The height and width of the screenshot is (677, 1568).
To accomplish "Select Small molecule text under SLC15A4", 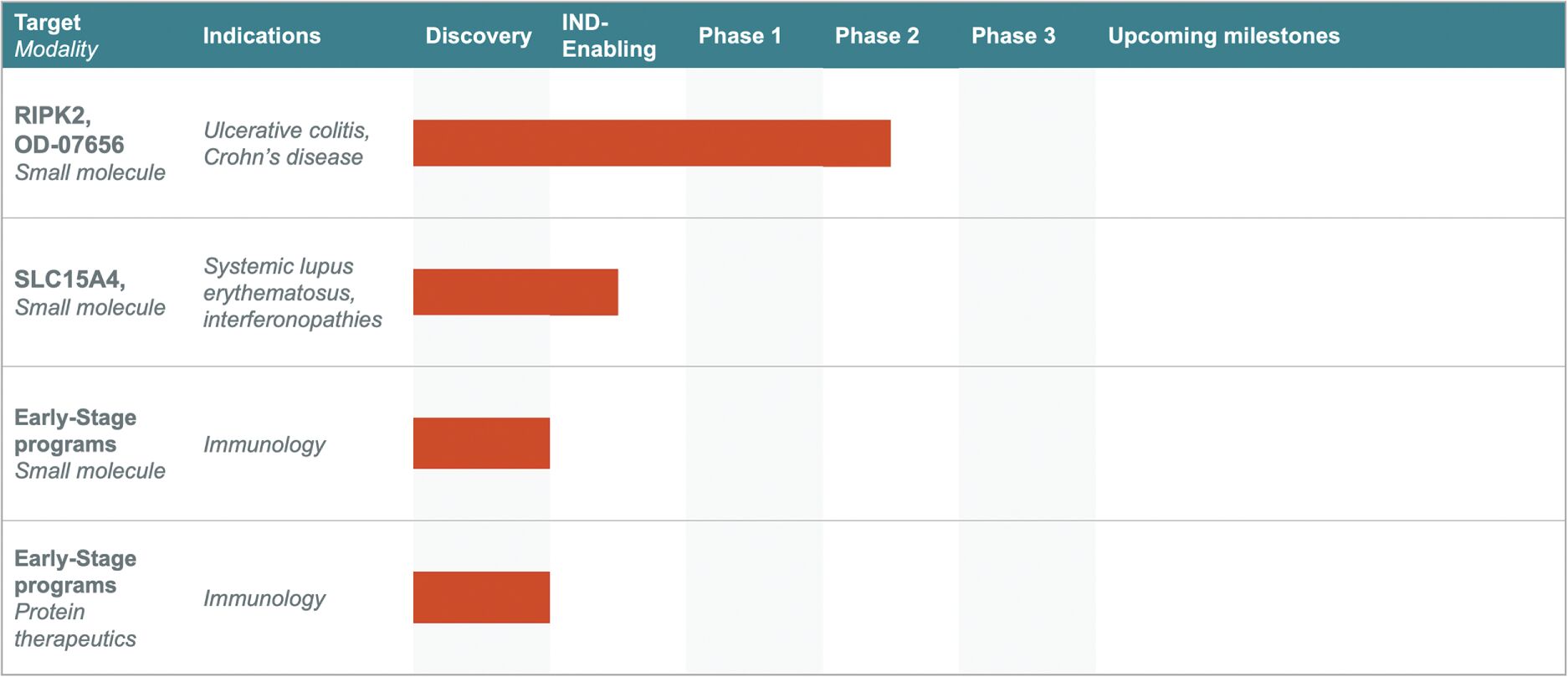I will tap(90, 307).
